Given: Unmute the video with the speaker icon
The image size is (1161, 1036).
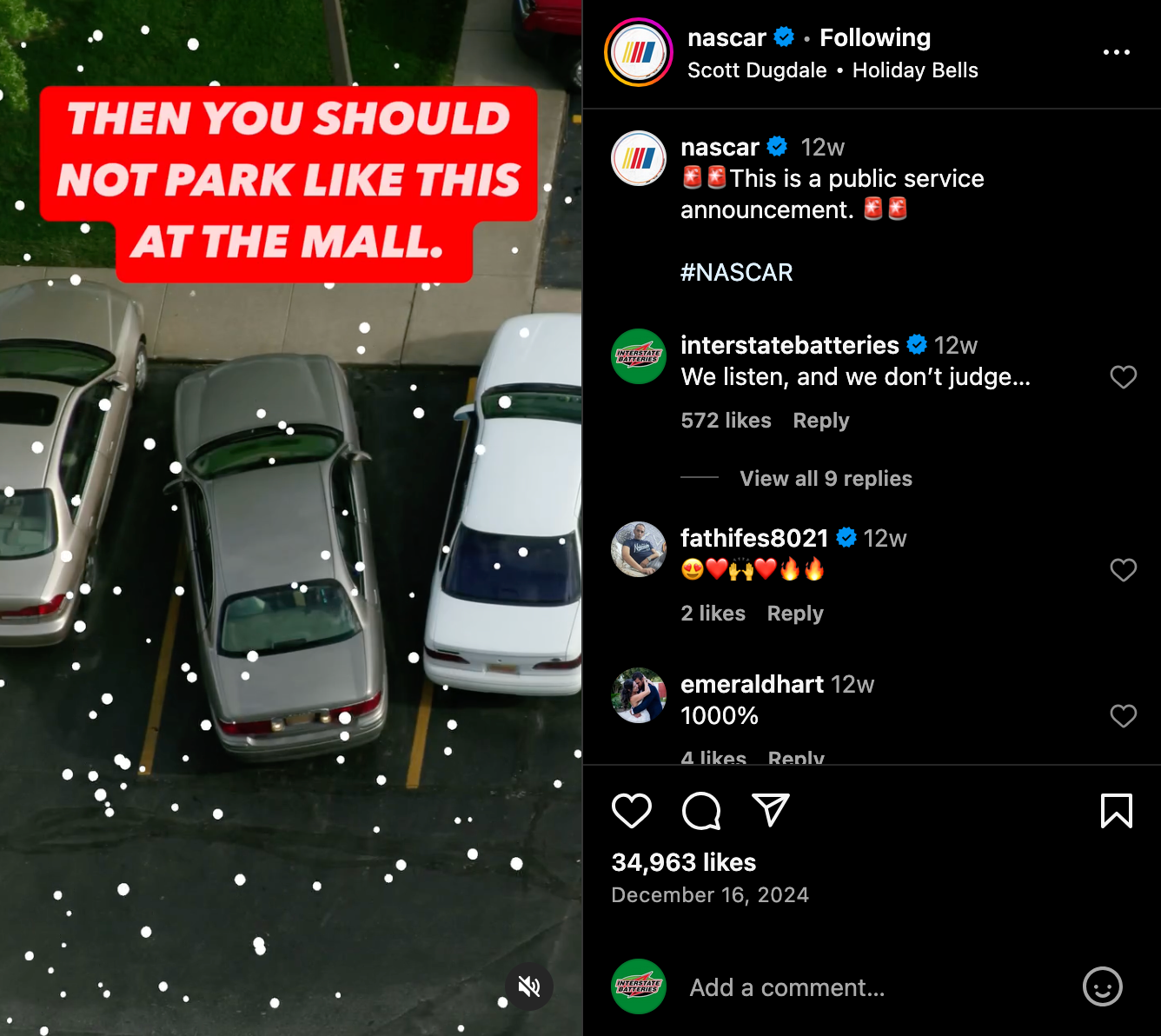Looking at the screenshot, I should coord(529,986).
